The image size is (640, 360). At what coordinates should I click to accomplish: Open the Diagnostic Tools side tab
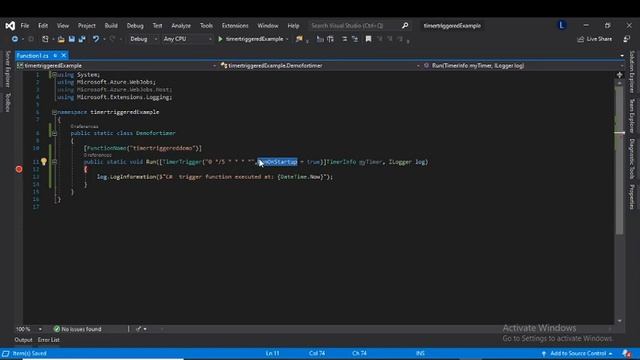[x=632, y=159]
